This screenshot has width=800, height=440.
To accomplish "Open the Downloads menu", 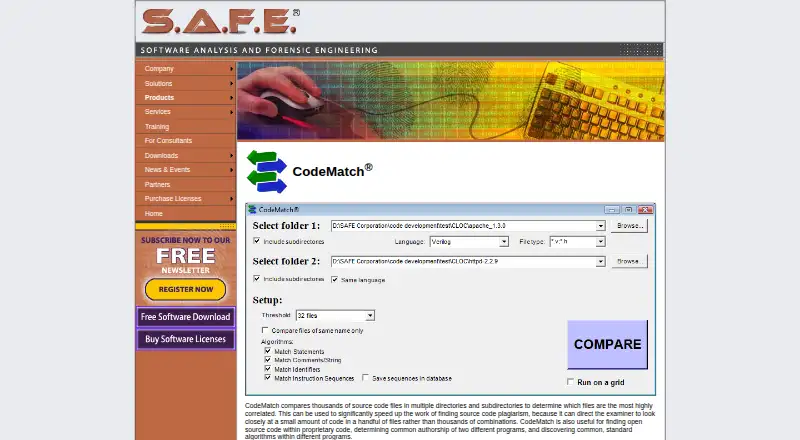I will (185, 156).
